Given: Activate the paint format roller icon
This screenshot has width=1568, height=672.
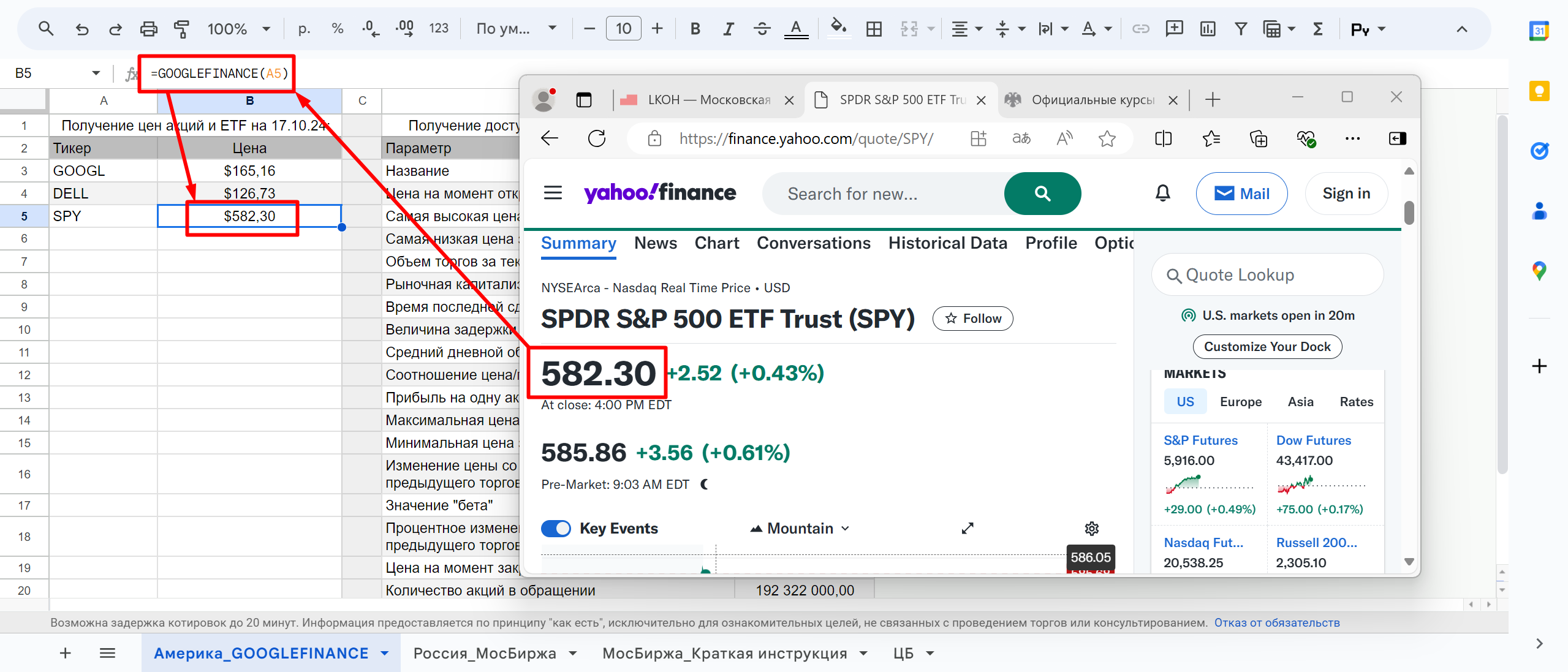Looking at the screenshot, I should (181, 28).
